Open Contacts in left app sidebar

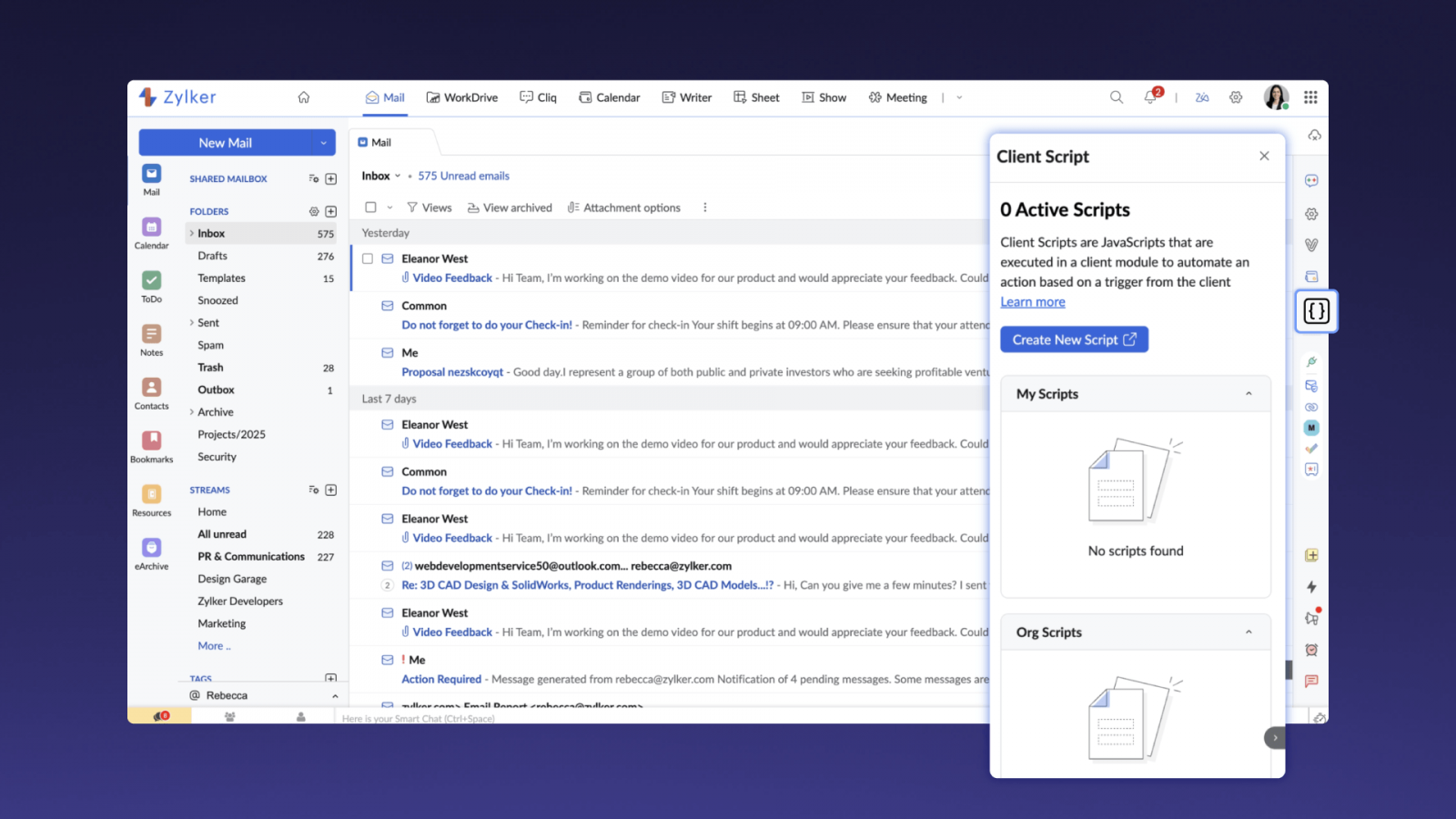[x=151, y=393]
